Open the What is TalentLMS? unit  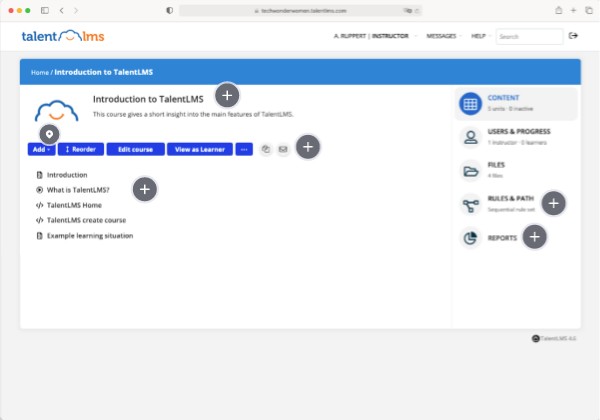[78, 190]
